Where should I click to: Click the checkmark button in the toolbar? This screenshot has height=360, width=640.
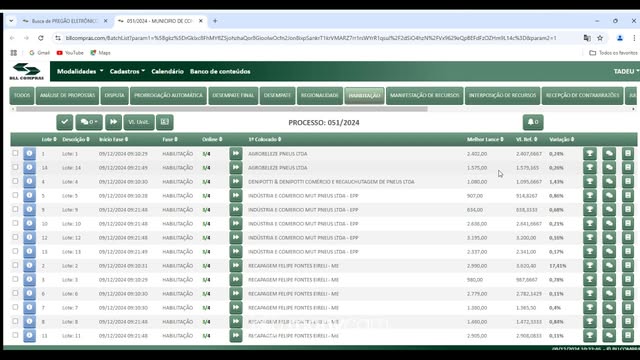click(x=64, y=122)
